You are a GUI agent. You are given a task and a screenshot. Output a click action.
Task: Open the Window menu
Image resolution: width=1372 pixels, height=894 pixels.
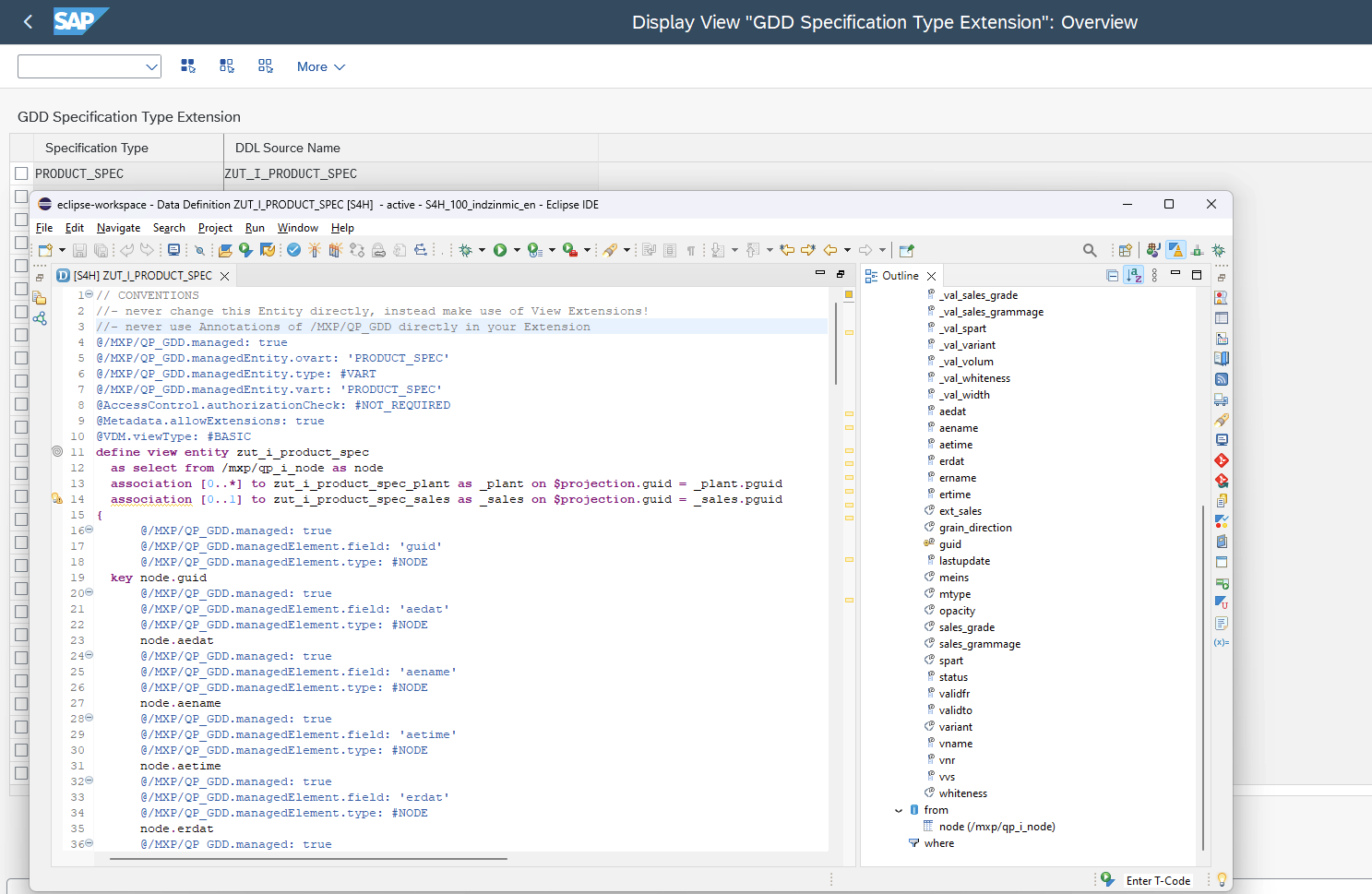pos(298,228)
